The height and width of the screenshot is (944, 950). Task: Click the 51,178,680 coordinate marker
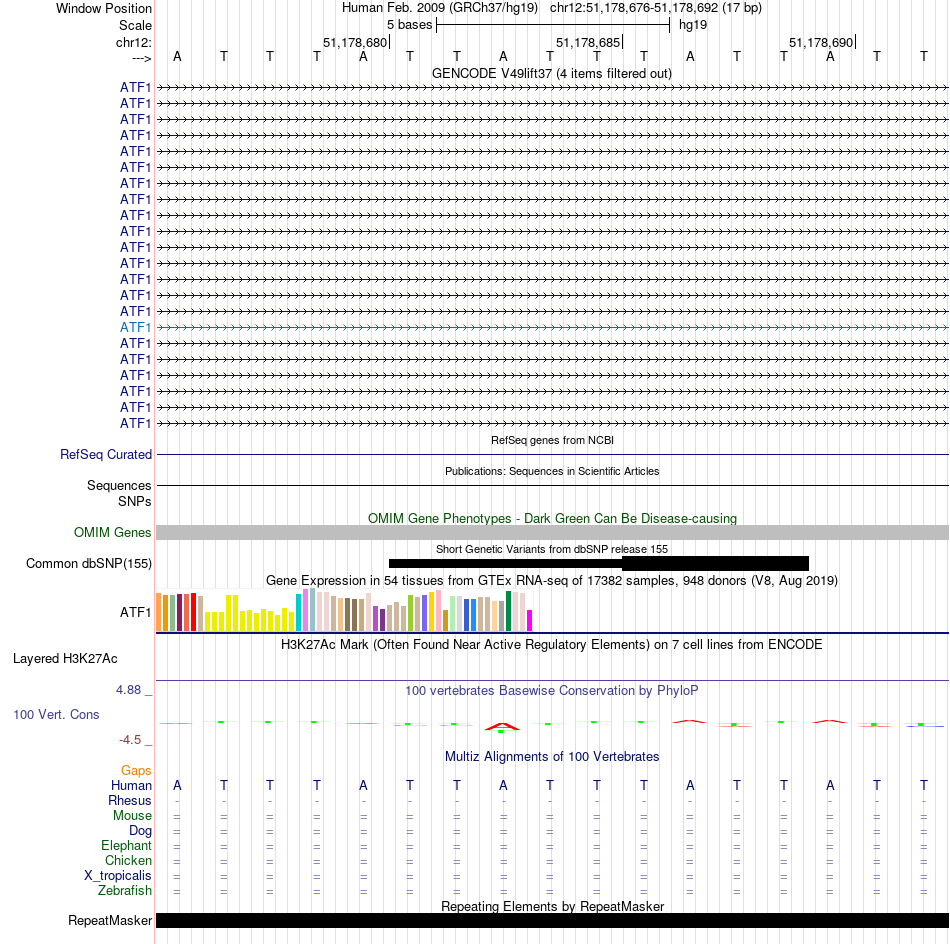click(x=354, y=42)
